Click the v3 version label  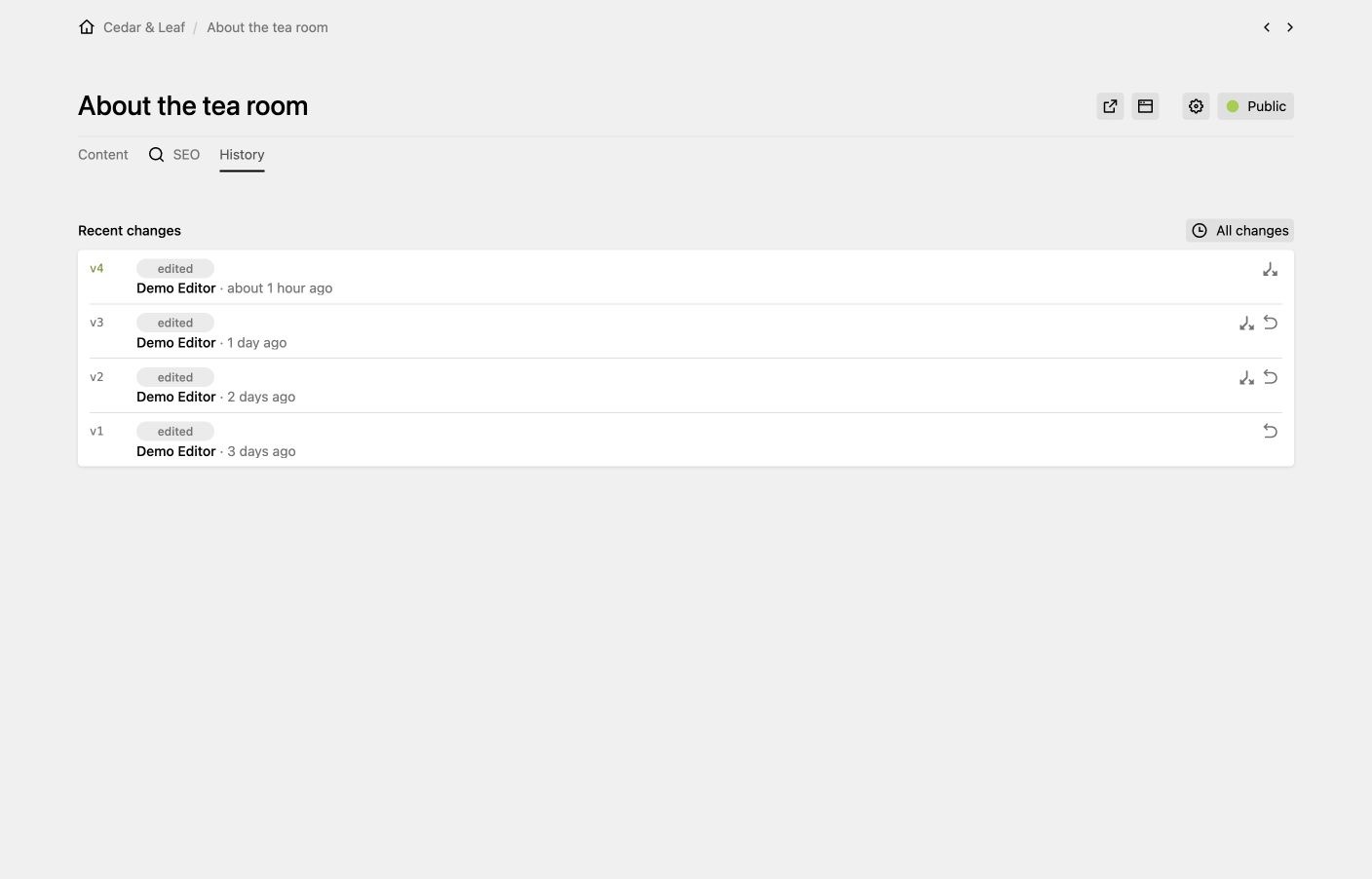click(x=96, y=323)
